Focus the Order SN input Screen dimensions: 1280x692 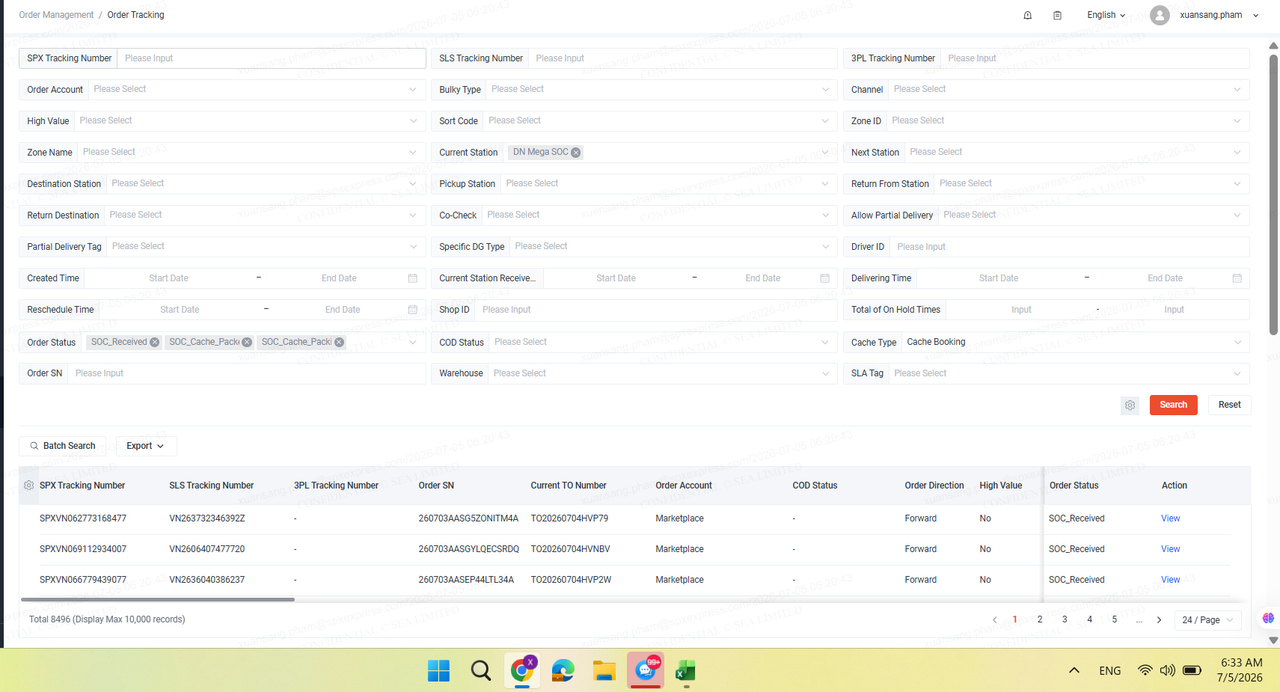246,373
